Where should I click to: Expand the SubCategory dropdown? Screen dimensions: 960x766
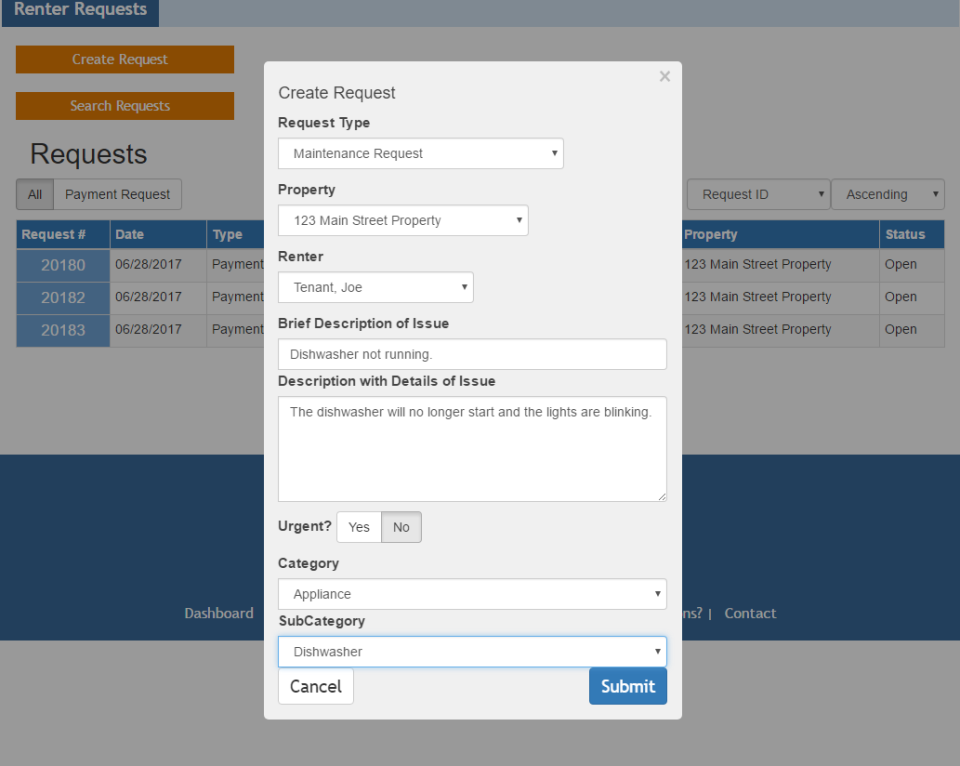(472, 652)
